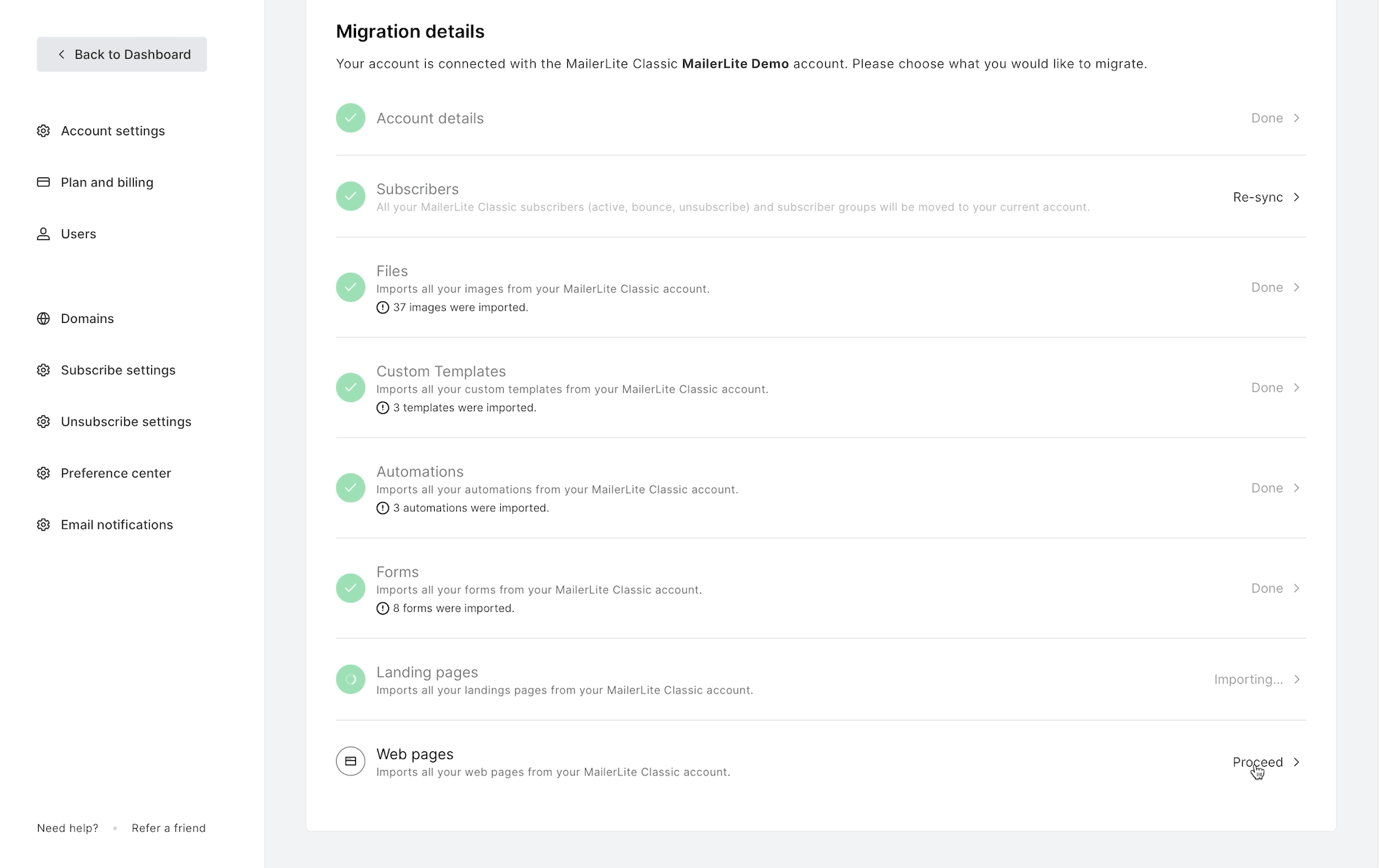Image resolution: width=1380 pixels, height=868 pixels.
Task: Open Preference center in sidebar
Action: tap(115, 473)
